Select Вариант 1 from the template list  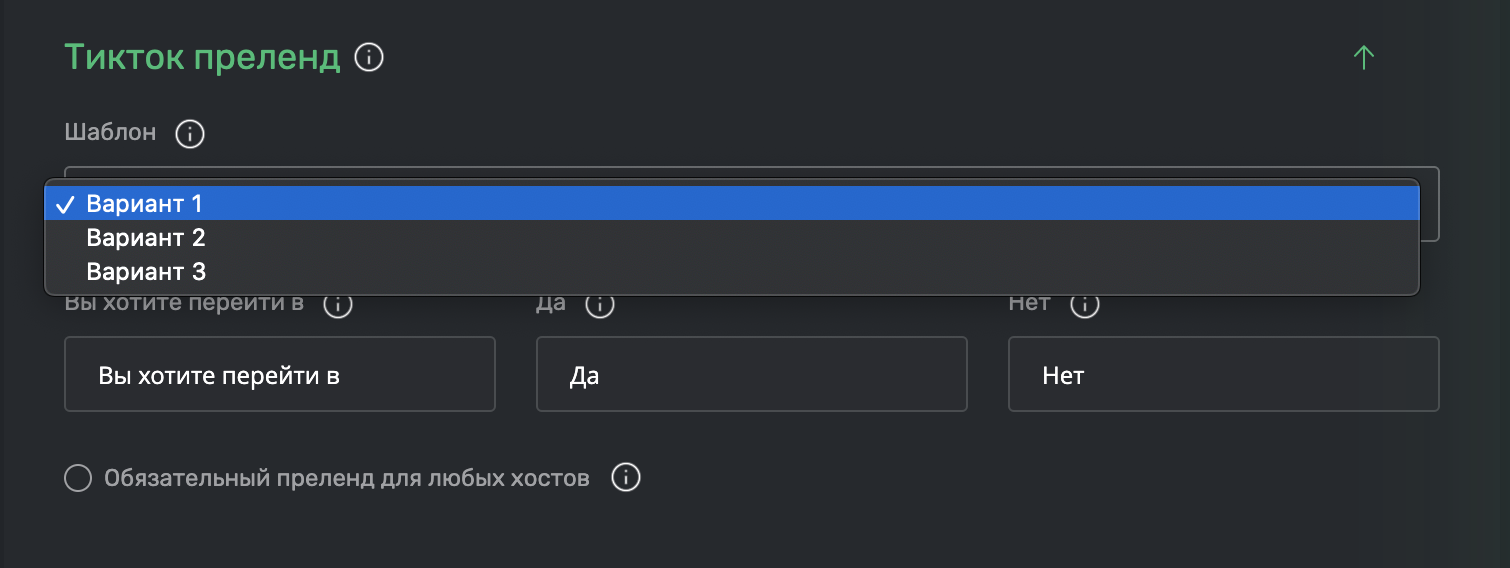click(732, 204)
